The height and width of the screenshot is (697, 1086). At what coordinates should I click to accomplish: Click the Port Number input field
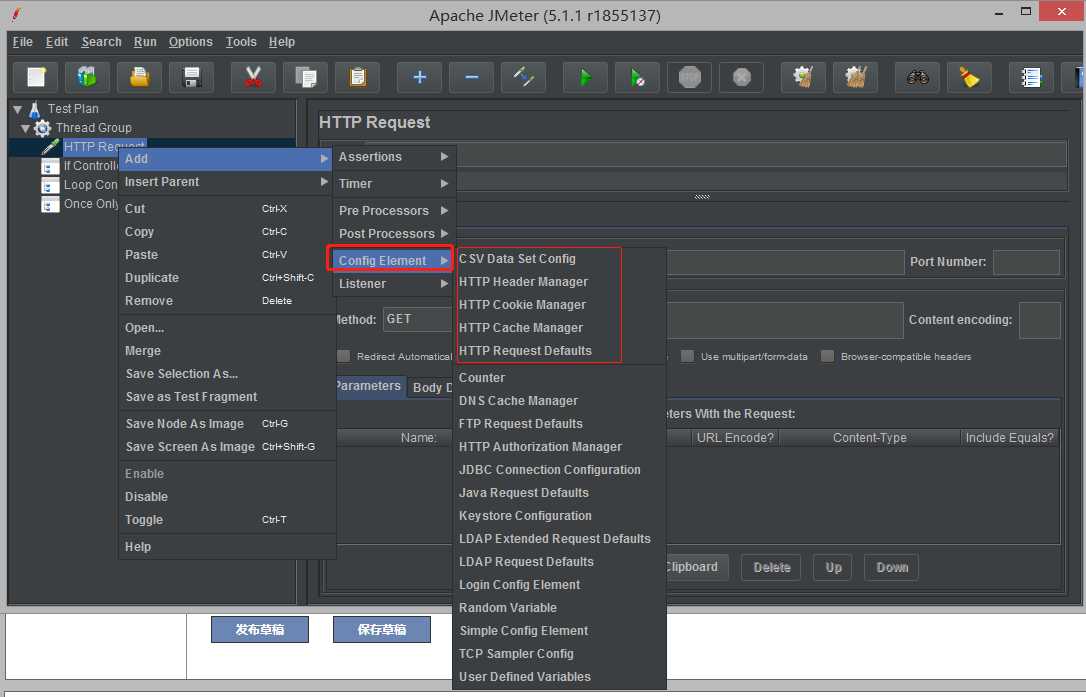click(x=1026, y=262)
